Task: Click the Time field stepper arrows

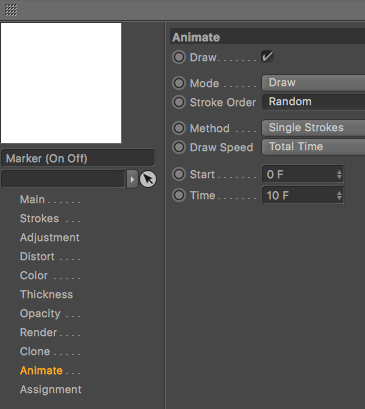Action: click(x=339, y=196)
